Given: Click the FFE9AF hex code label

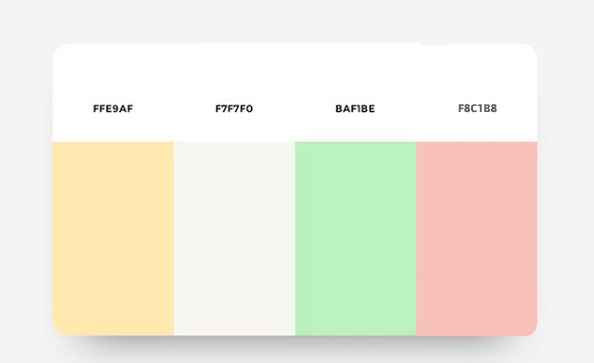Looking at the screenshot, I should (113, 109).
